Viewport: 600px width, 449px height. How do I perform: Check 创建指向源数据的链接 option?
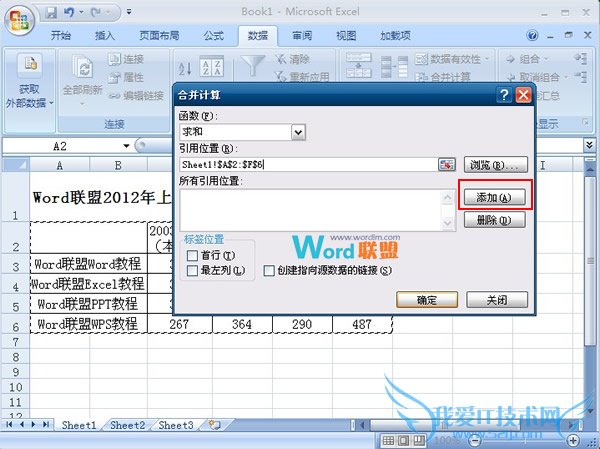coord(269,271)
